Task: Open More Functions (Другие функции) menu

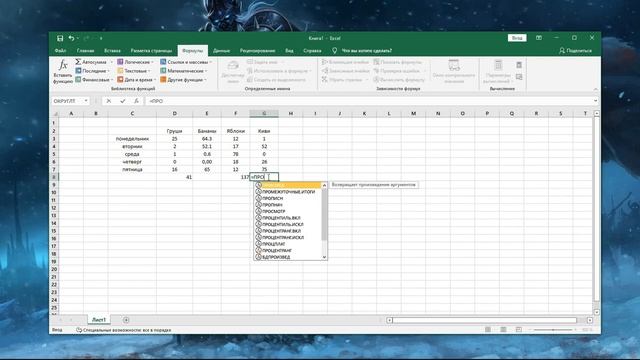Action: coord(183,80)
